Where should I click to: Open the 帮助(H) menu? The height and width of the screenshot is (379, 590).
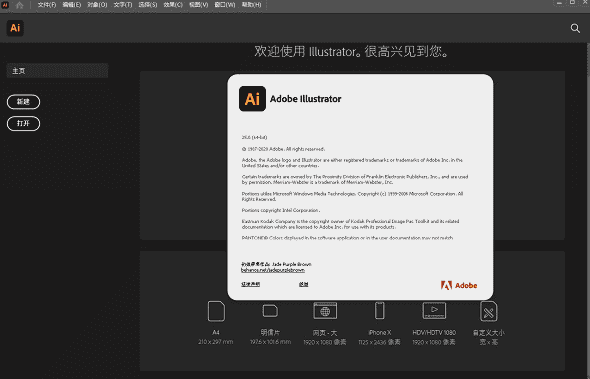pyautogui.click(x=251, y=5)
